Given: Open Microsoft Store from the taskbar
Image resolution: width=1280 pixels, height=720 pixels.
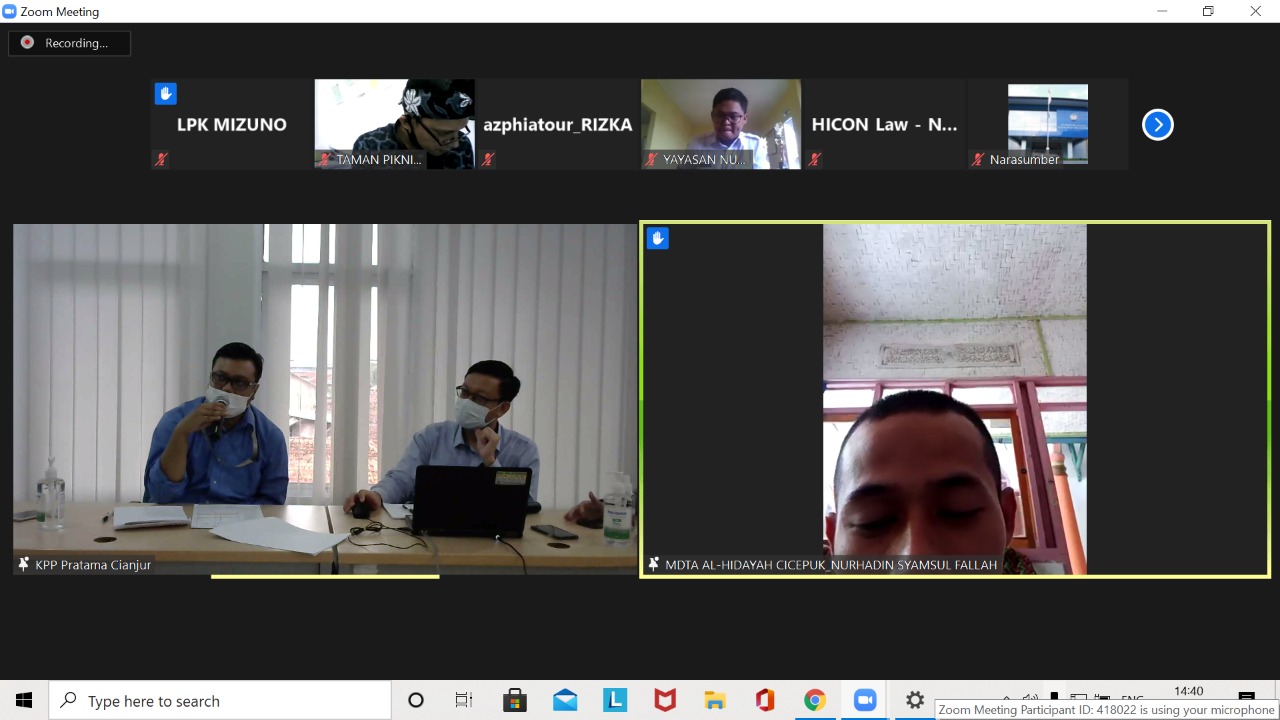Looking at the screenshot, I should pos(515,700).
